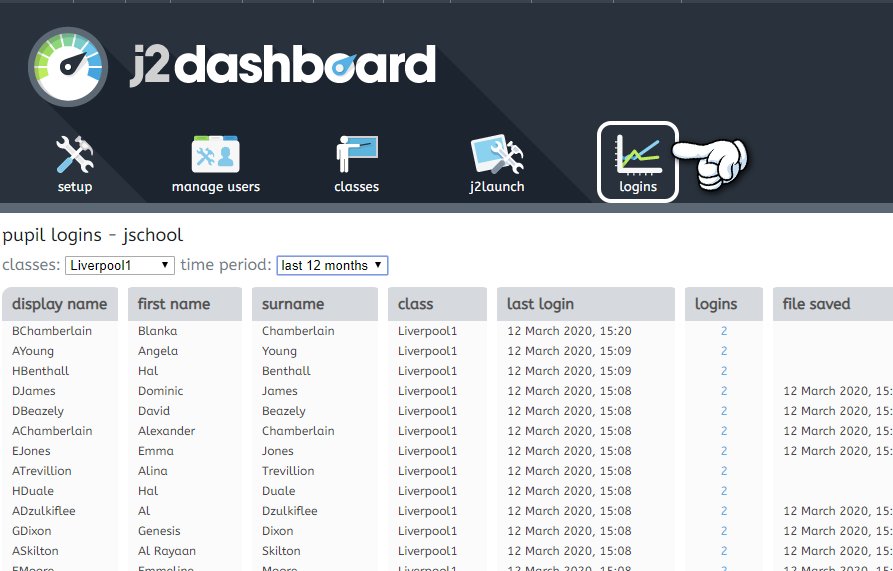
Task: Open HBenthall's logins count link
Action: (x=724, y=371)
